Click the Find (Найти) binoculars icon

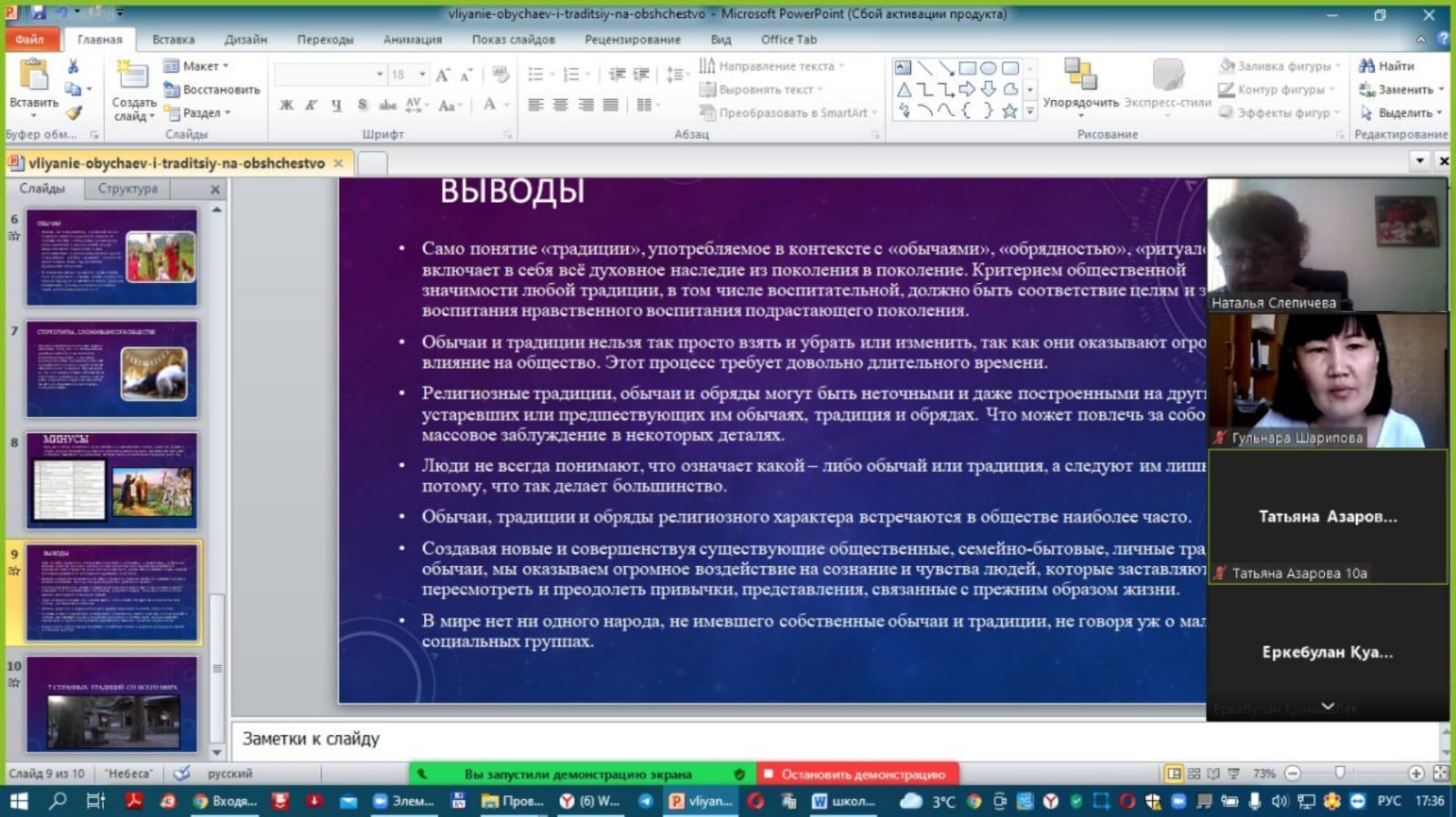(1366, 66)
